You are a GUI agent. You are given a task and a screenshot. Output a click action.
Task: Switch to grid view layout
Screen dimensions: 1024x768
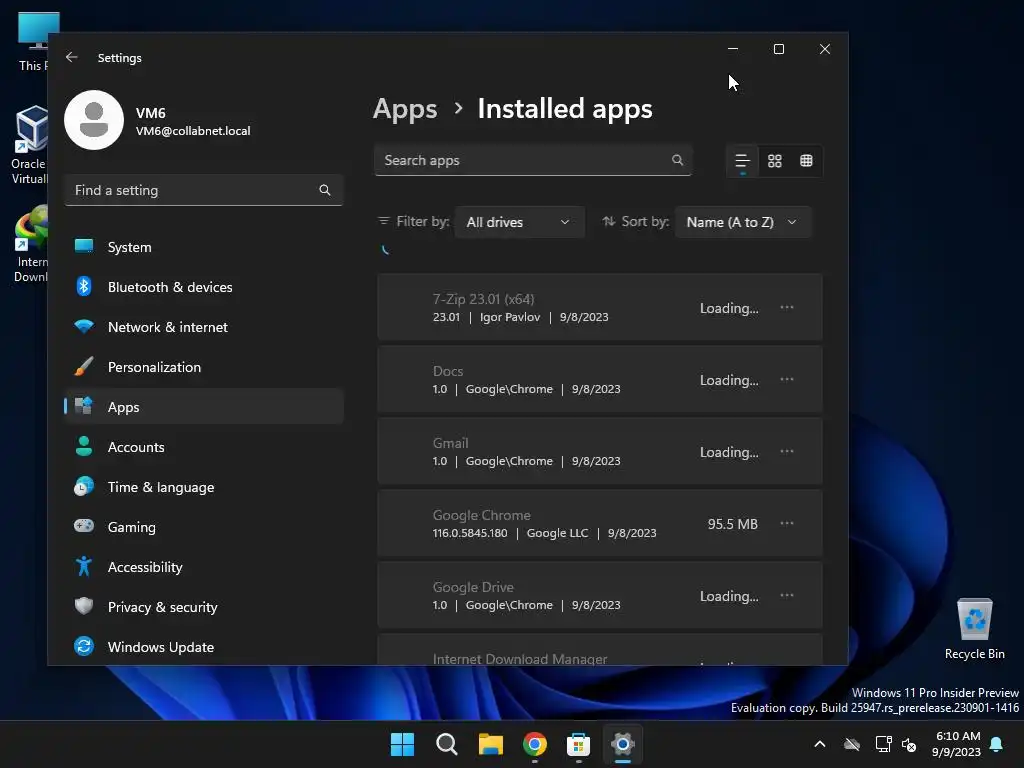tap(775, 161)
